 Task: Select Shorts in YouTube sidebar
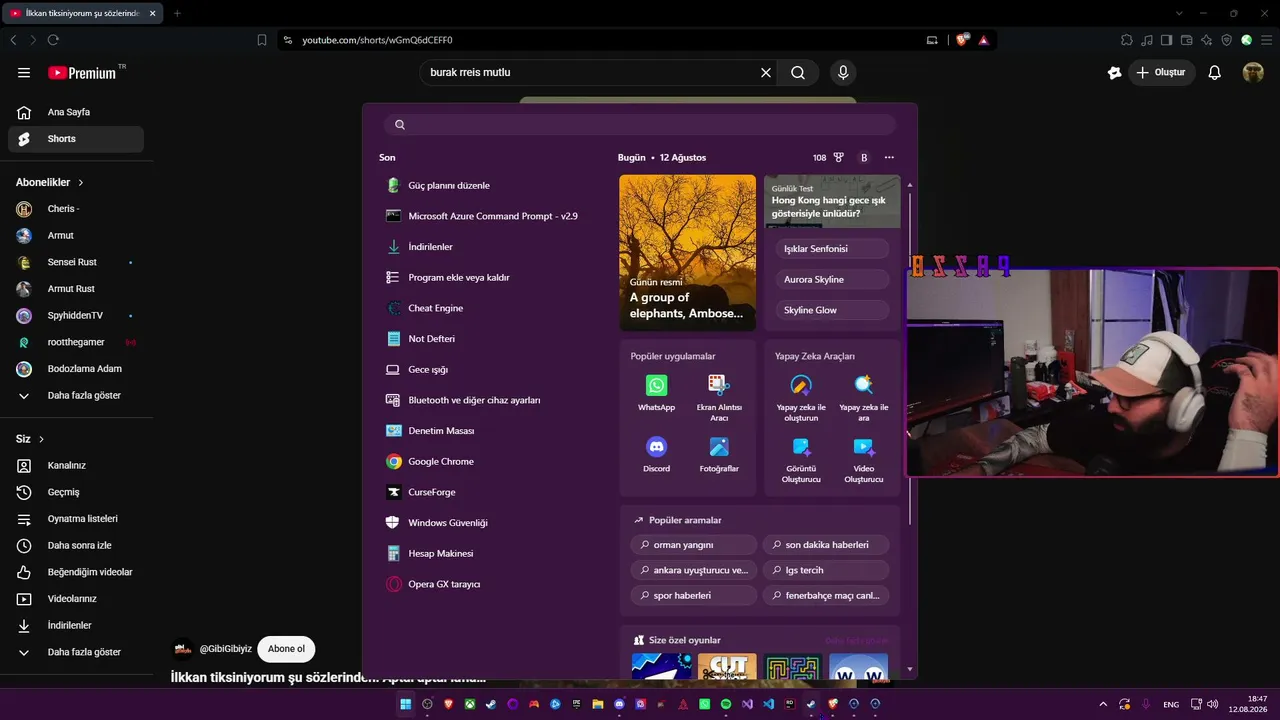[x=75, y=139]
